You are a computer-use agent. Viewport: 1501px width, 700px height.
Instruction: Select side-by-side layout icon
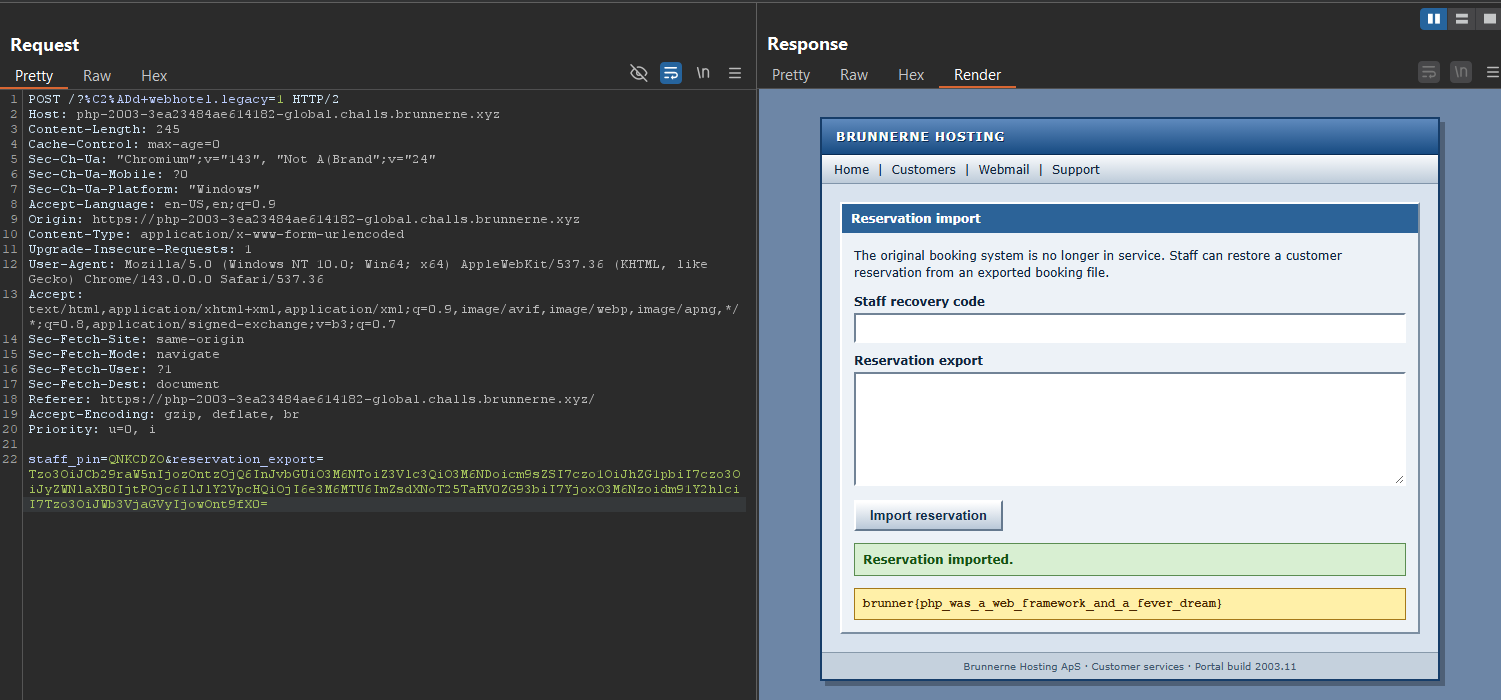click(x=1434, y=18)
